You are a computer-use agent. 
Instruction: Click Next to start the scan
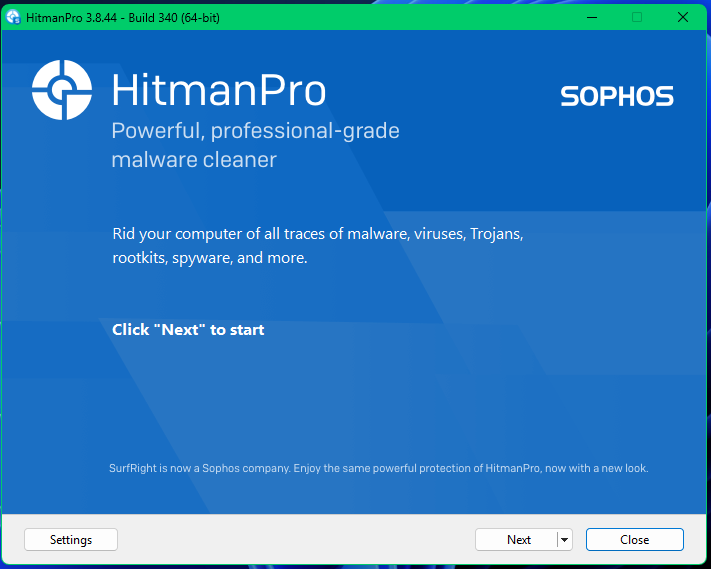[517, 540]
